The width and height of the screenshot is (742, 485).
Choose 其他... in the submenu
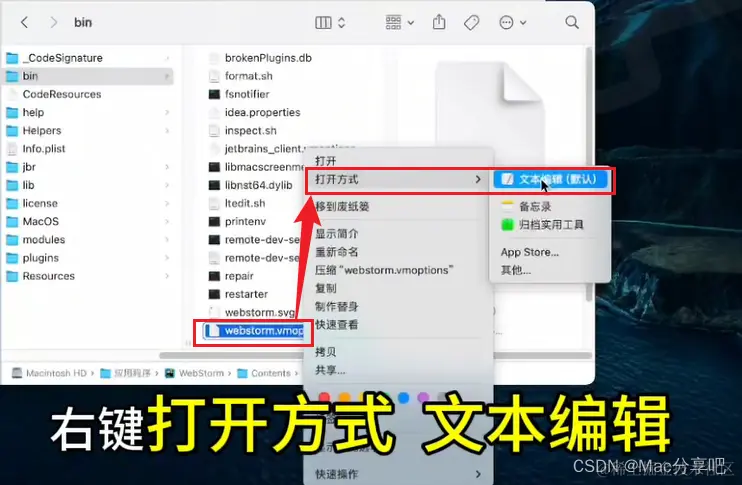pyautogui.click(x=516, y=270)
